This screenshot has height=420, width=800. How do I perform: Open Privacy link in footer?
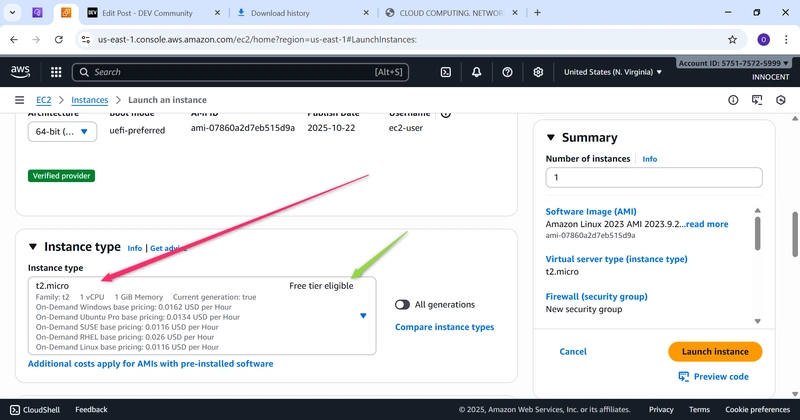click(x=661, y=409)
